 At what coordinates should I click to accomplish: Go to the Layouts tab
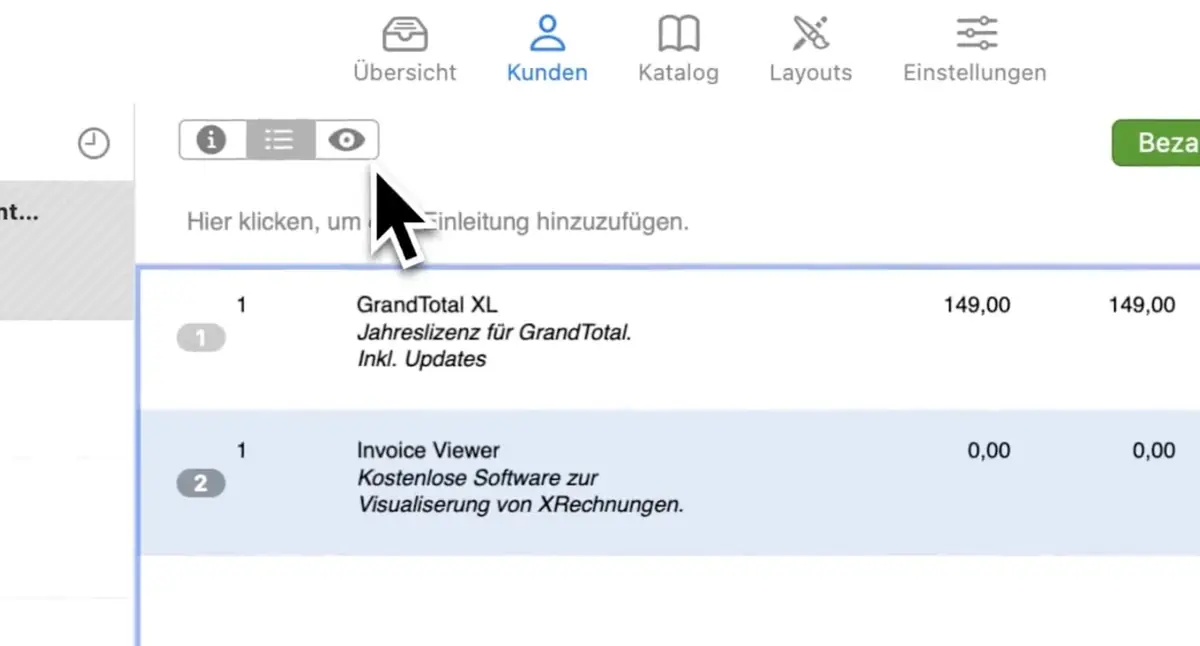(x=810, y=50)
